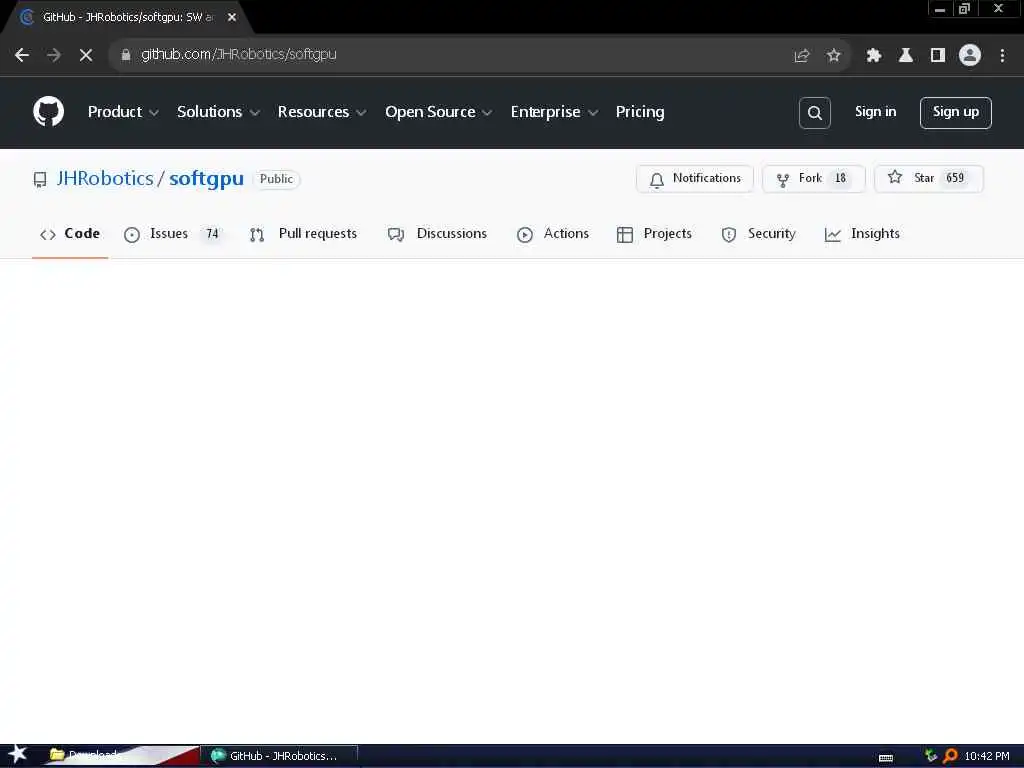Click the Sign in link
The image size is (1024, 768).
coord(875,112)
